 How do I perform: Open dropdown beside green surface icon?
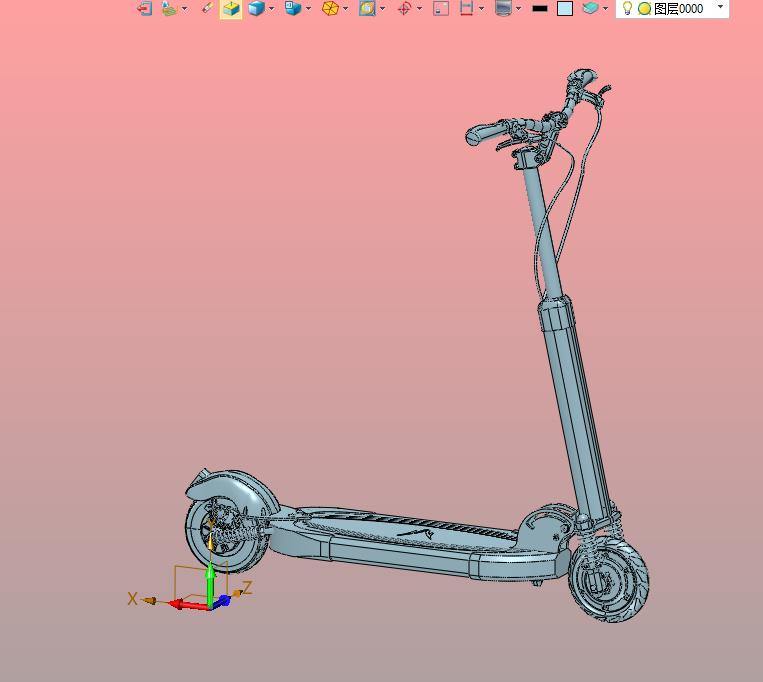pyautogui.click(x=184, y=8)
